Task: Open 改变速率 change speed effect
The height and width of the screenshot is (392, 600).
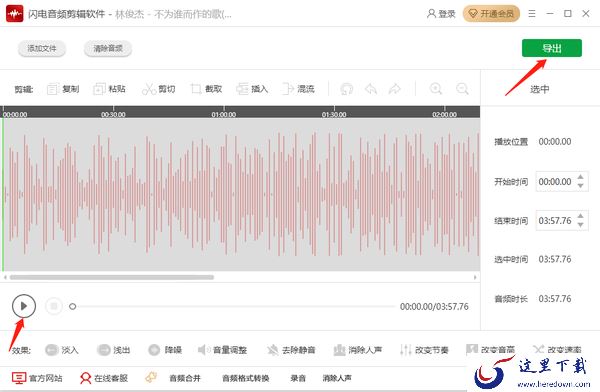Action: point(557,349)
